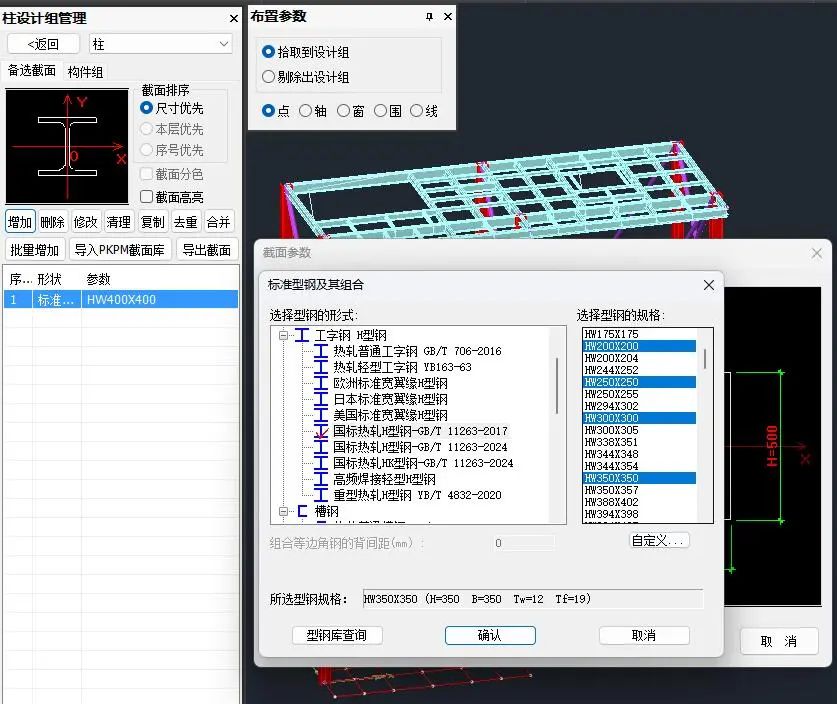Image resolution: width=837 pixels, height=704 pixels.
Task: Click 清理 section button
Action: coord(119,222)
